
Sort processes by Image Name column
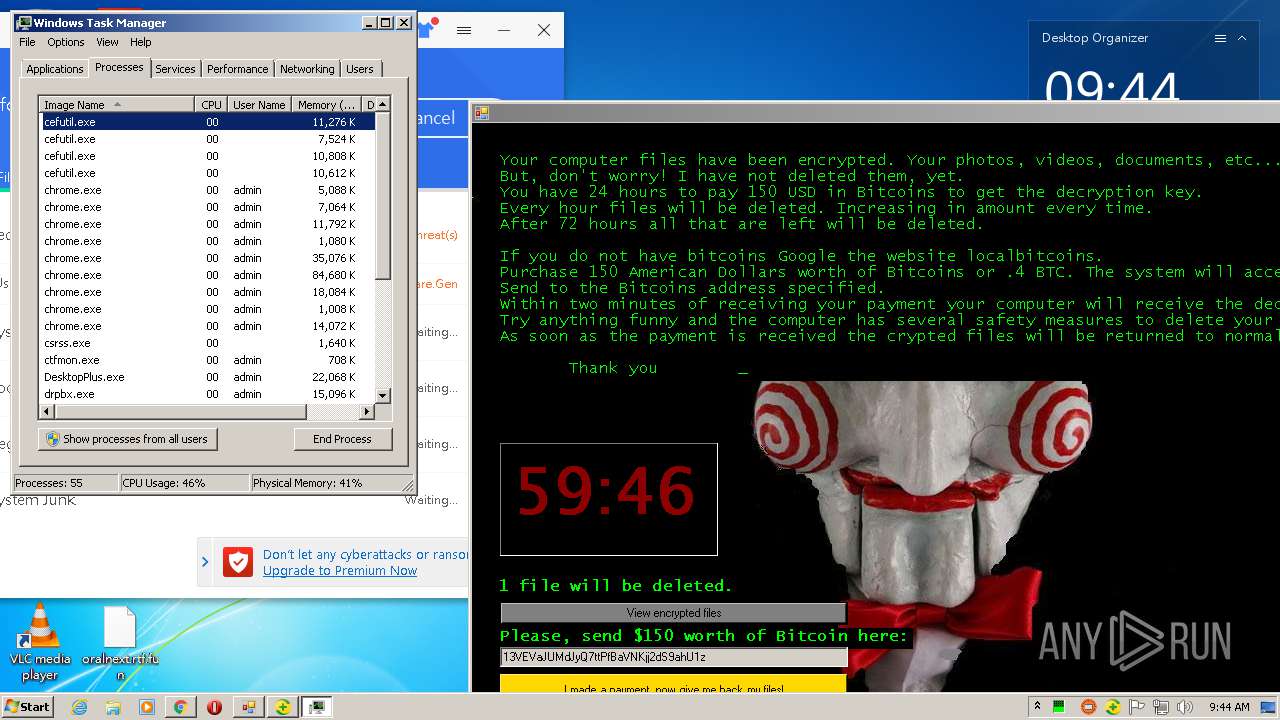116,105
